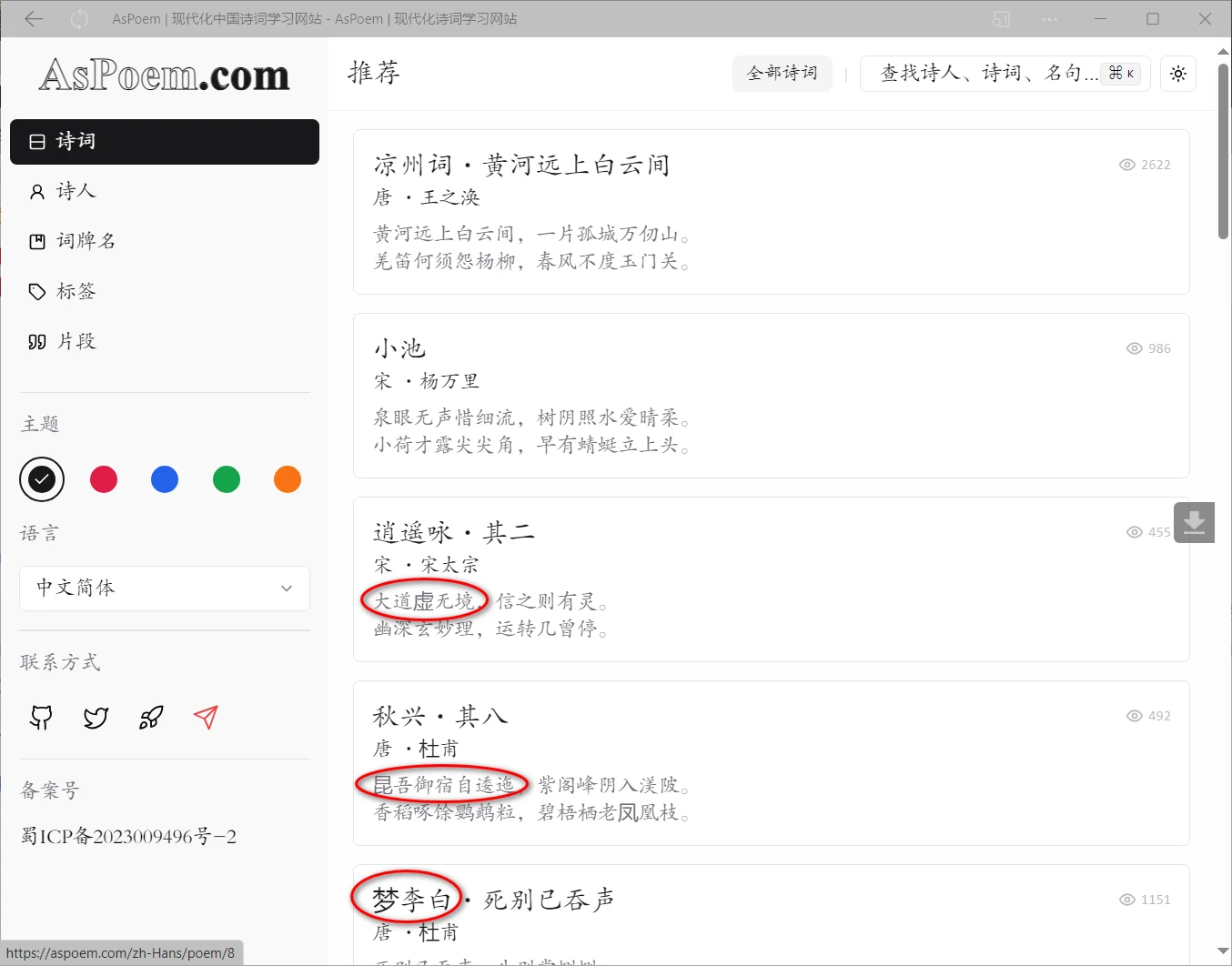Open the 诗人 sidebar menu item
1232x966 pixels.
click(76, 191)
